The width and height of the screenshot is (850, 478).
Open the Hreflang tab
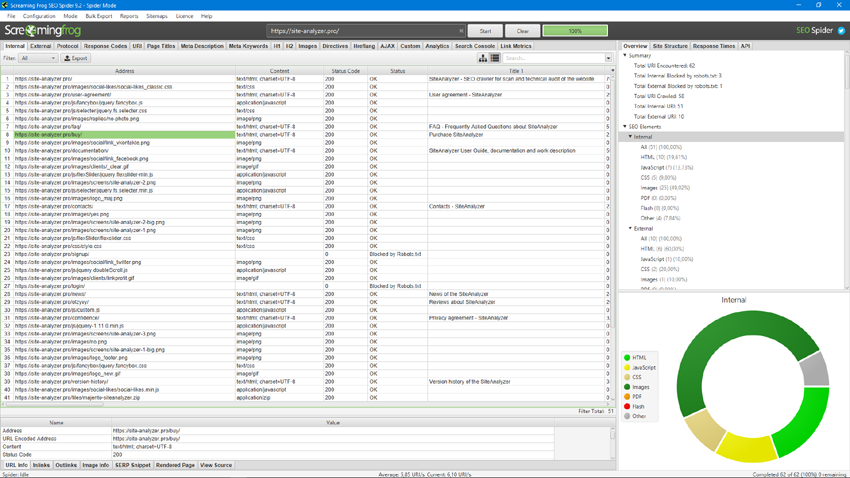[x=364, y=46]
